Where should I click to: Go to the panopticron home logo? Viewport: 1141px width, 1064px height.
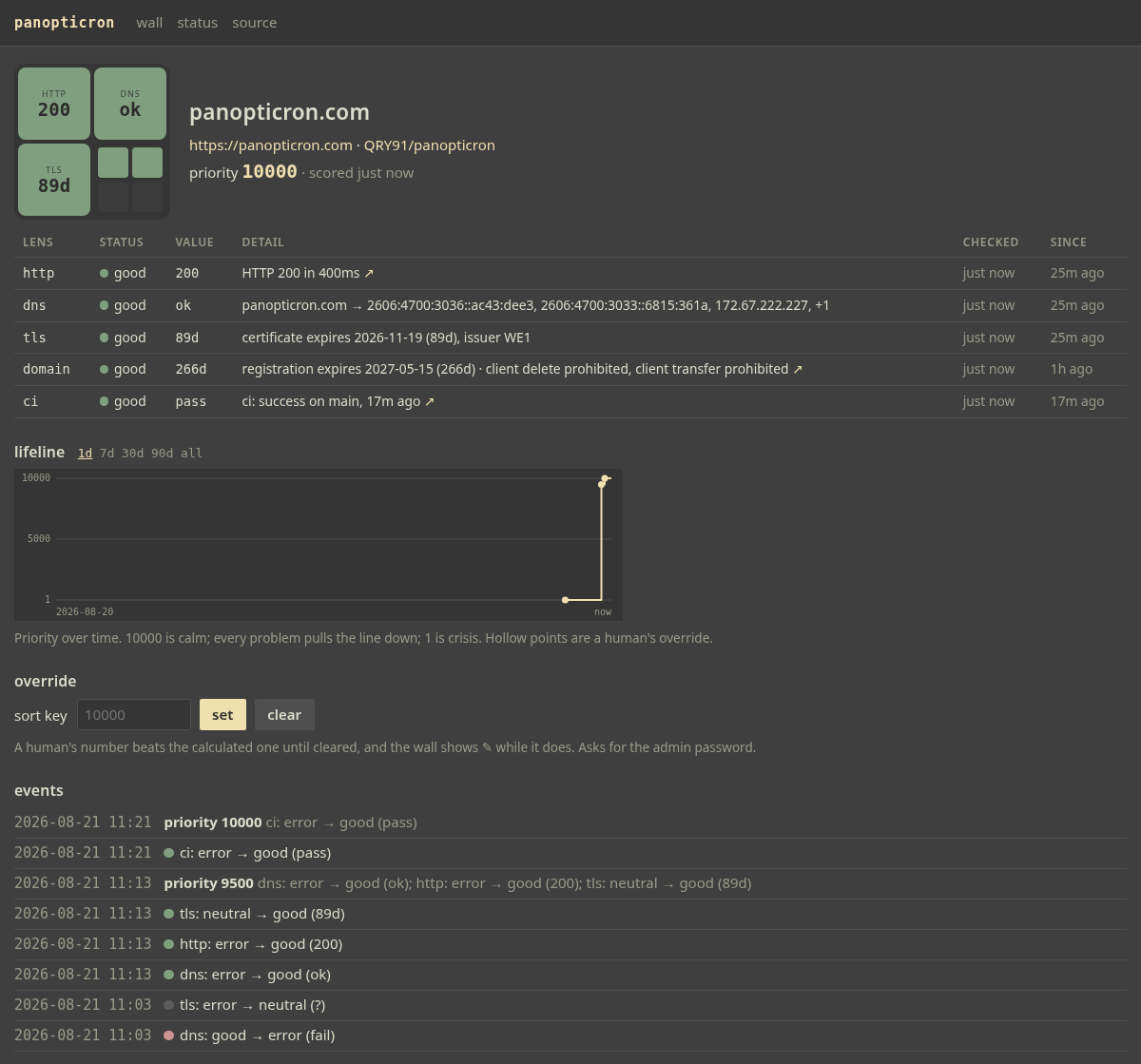[x=64, y=22]
